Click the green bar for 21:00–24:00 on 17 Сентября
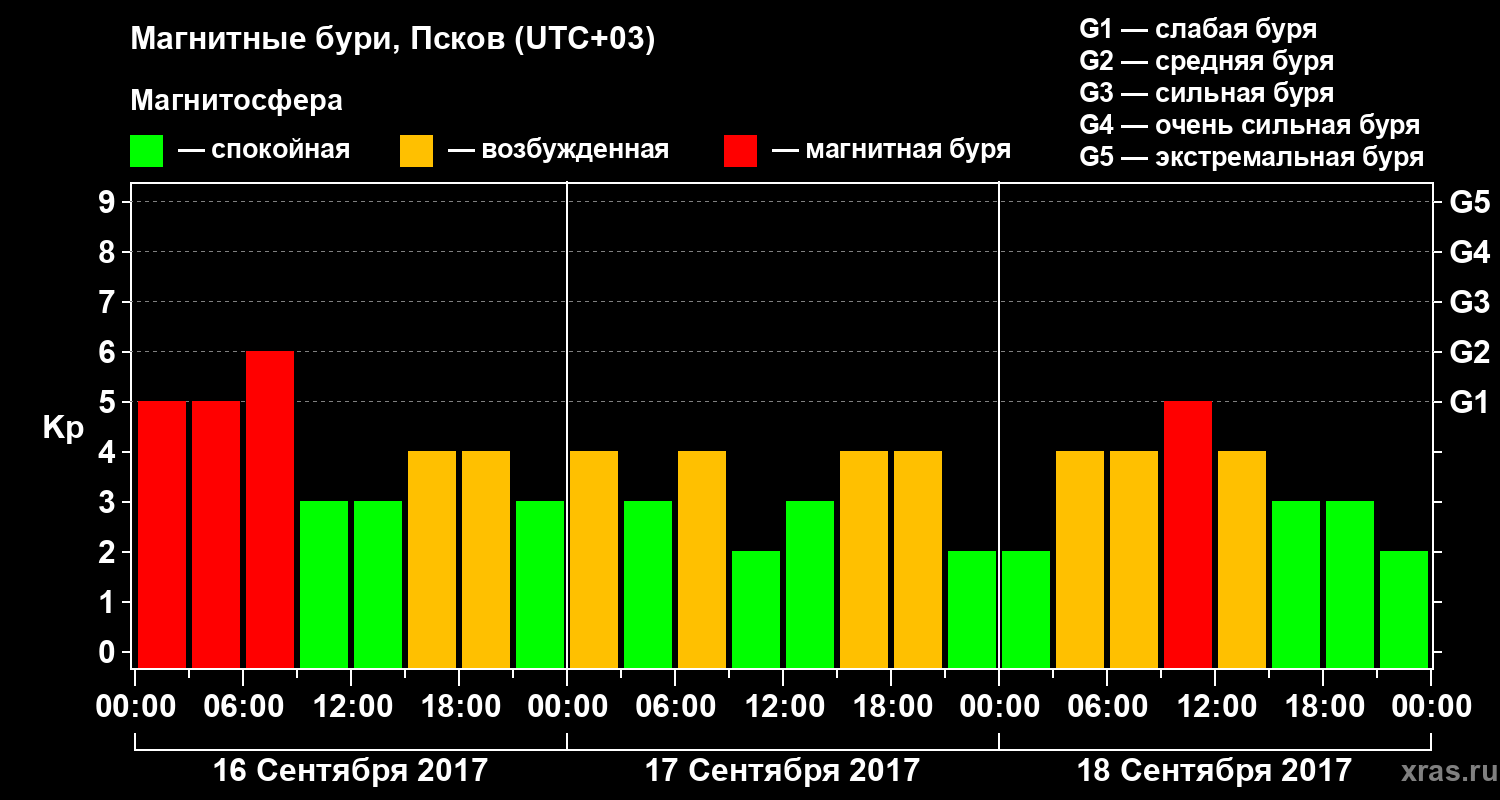This screenshot has width=1500, height=800. point(972,610)
